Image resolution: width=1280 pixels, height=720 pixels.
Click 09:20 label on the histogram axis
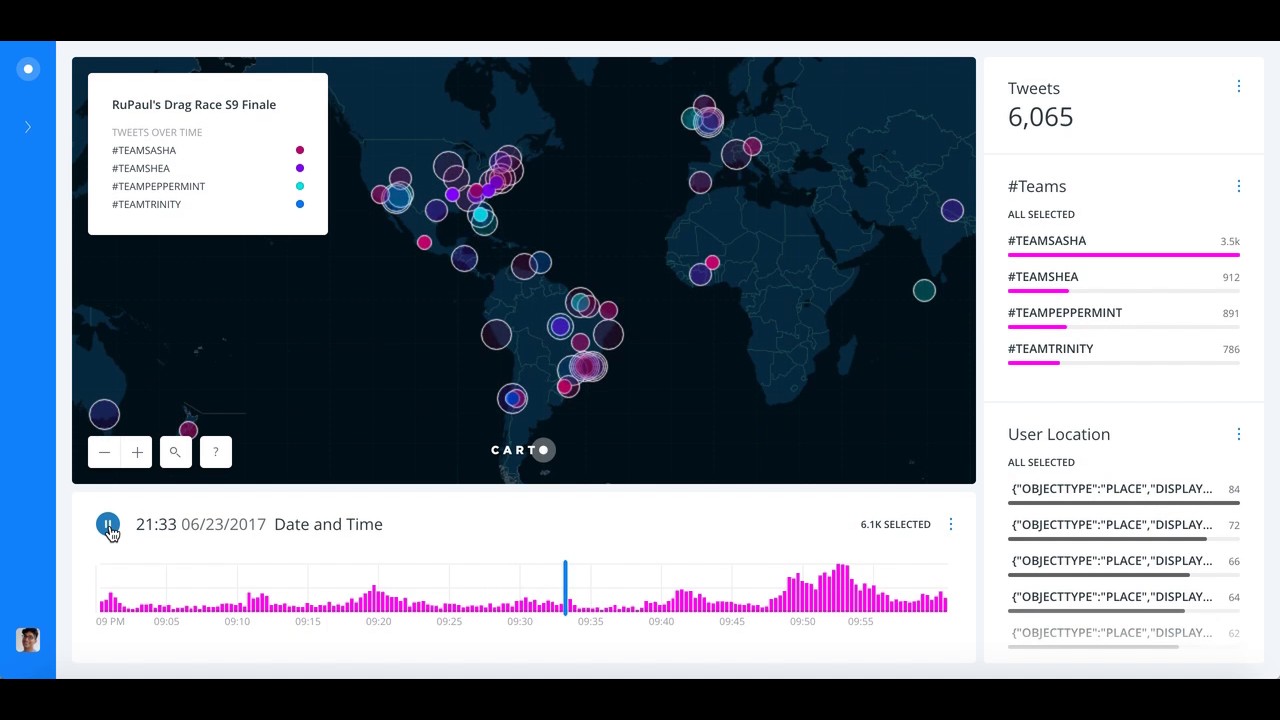(378, 621)
